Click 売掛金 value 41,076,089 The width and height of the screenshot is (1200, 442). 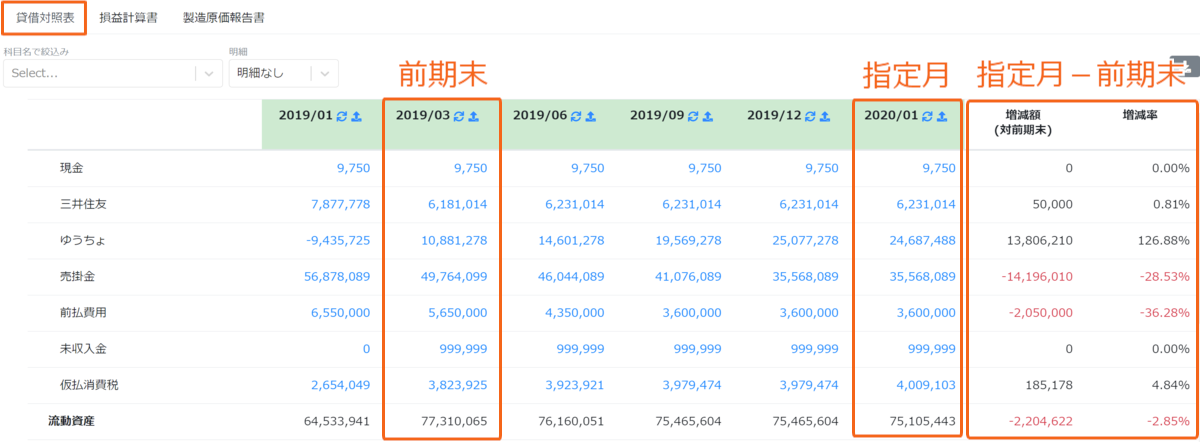tap(689, 277)
